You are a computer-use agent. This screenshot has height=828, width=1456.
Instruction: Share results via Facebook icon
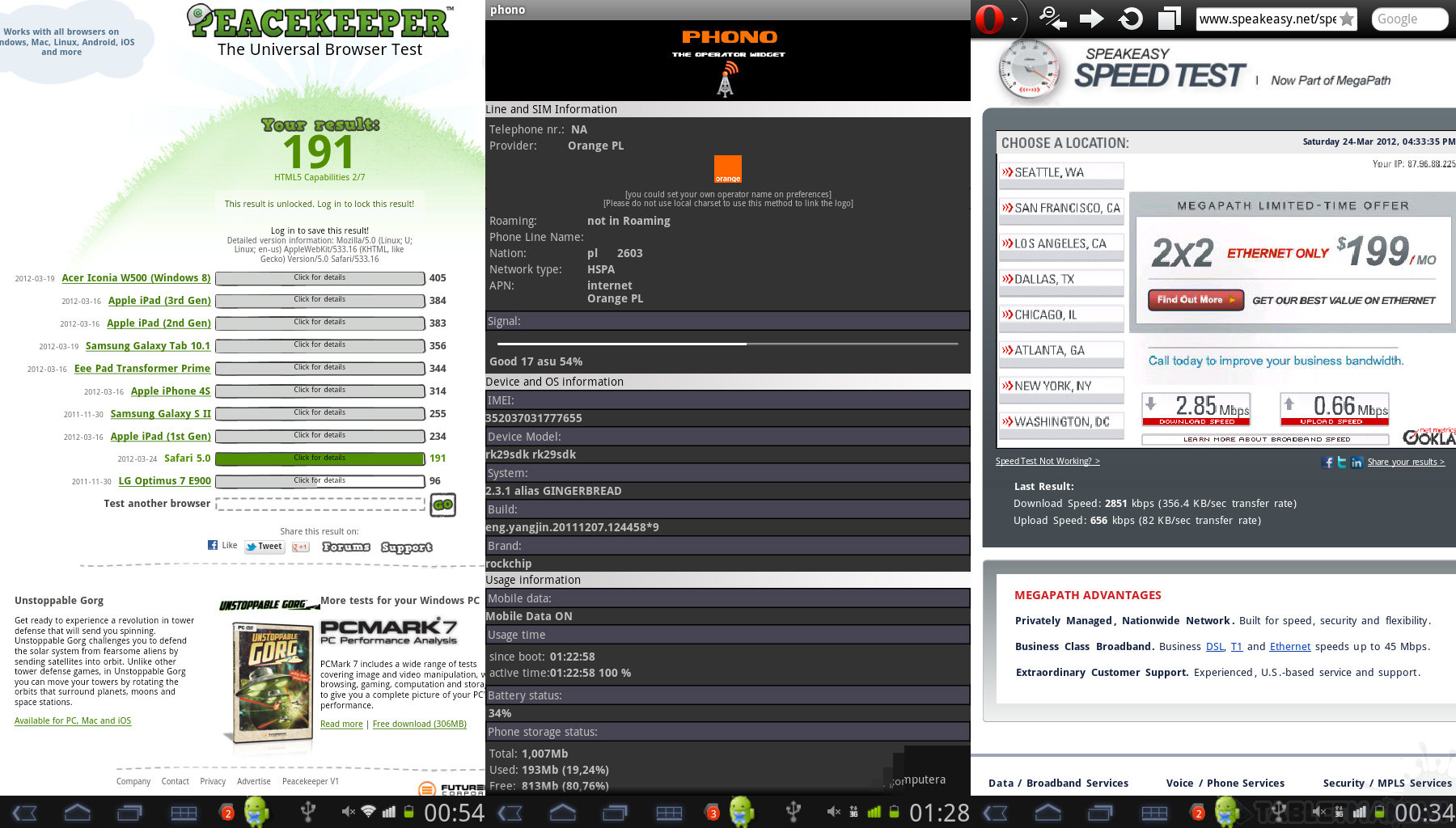click(1327, 462)
